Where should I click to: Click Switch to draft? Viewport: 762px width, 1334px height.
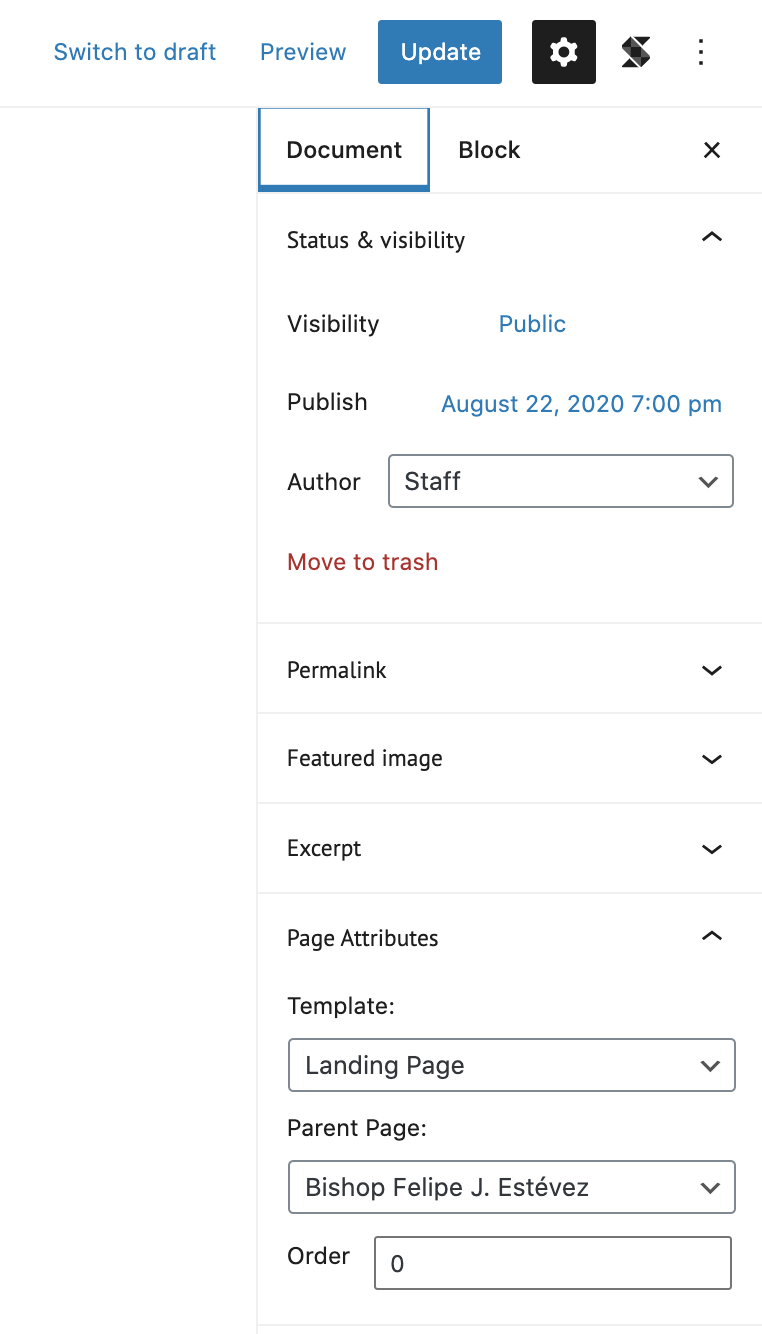135,52
